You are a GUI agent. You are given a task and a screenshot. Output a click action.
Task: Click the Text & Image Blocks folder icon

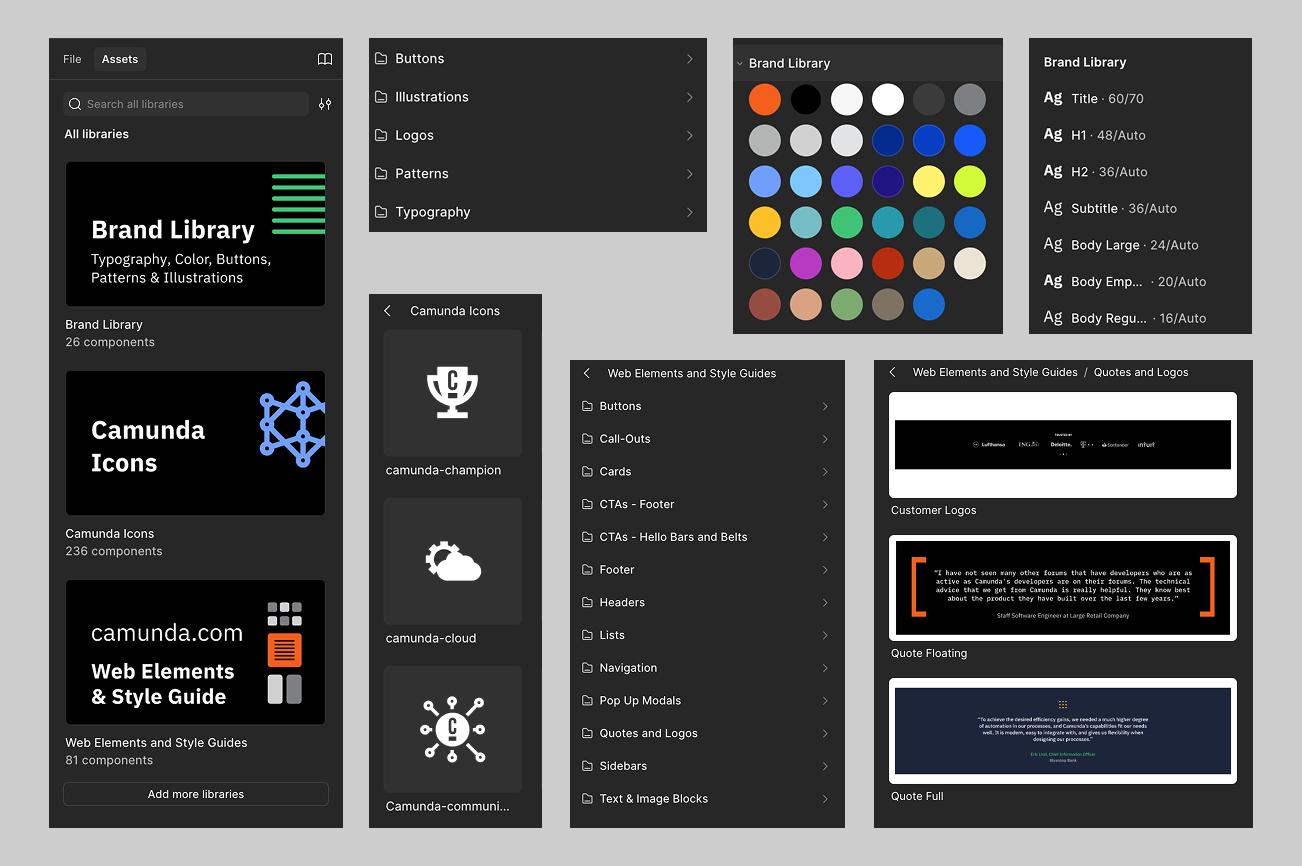point(588,799)
